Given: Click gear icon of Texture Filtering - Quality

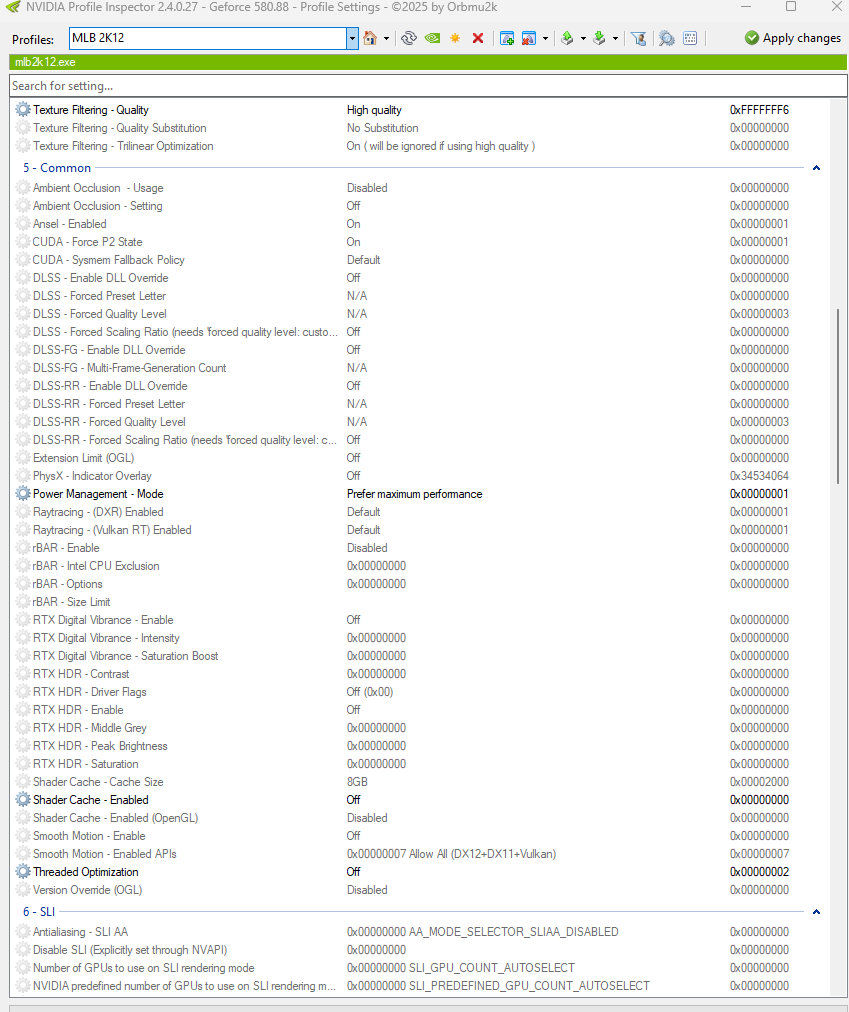Looking at the screenshot, I should pyautogui.click(x=23, y=110).
